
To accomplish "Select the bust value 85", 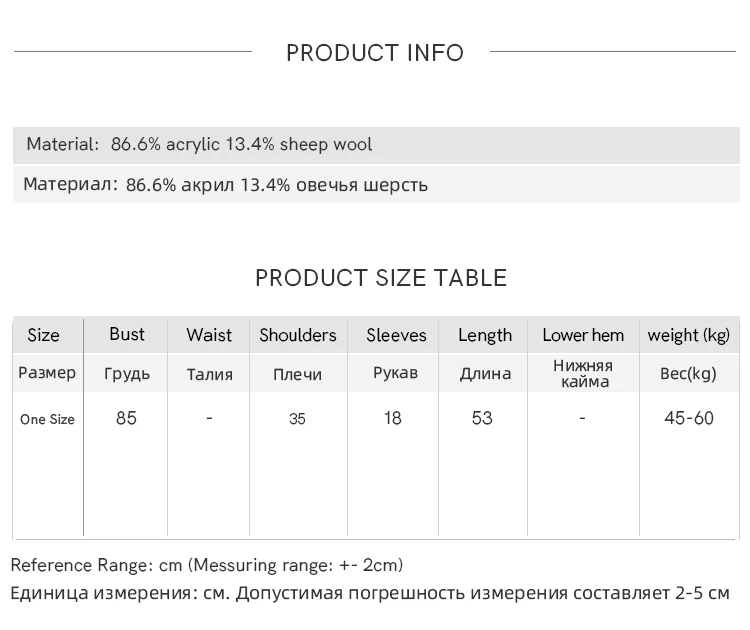I will 126,418.
